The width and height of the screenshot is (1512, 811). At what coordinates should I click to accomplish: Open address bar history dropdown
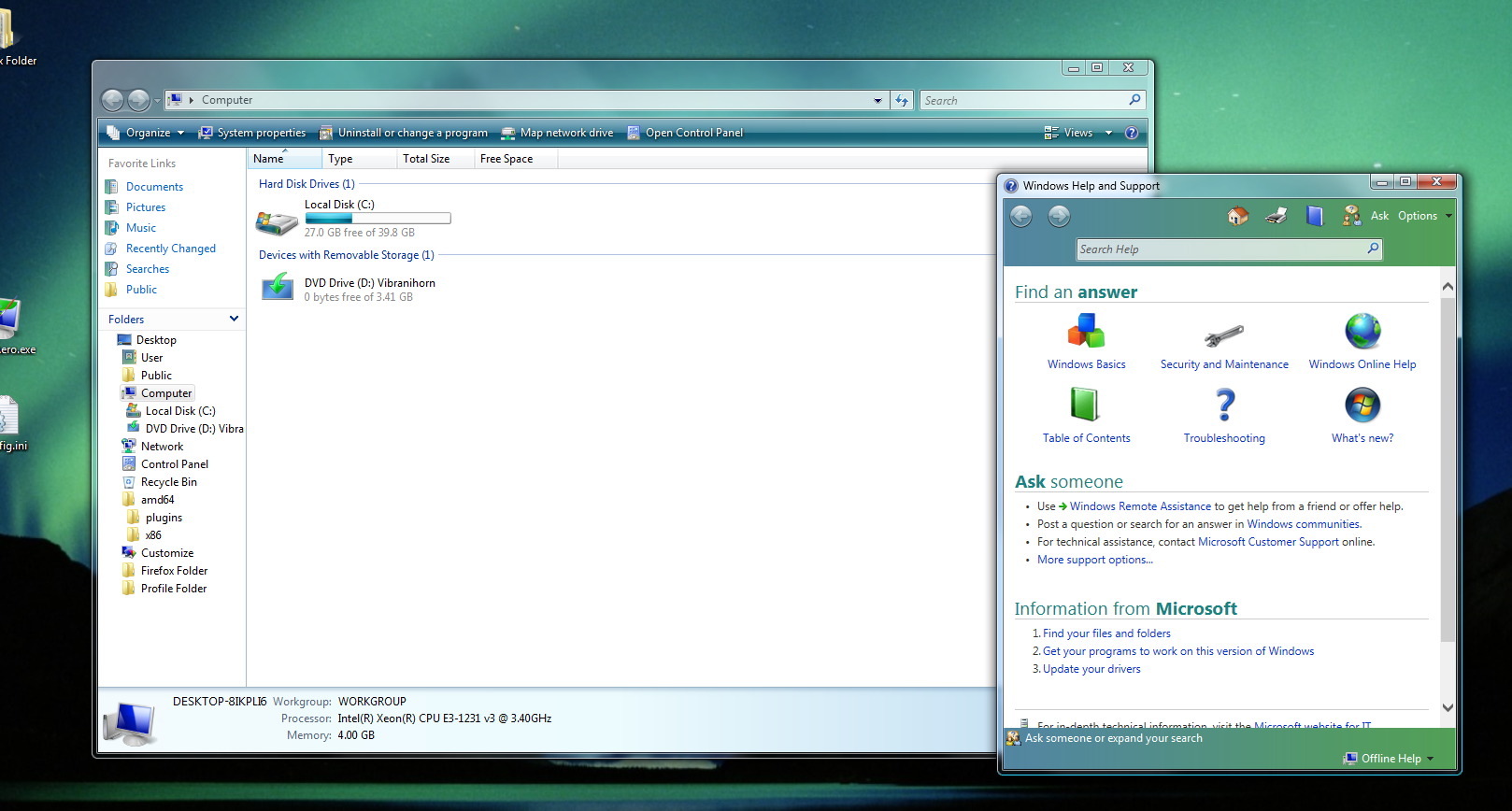pos(877,100)
